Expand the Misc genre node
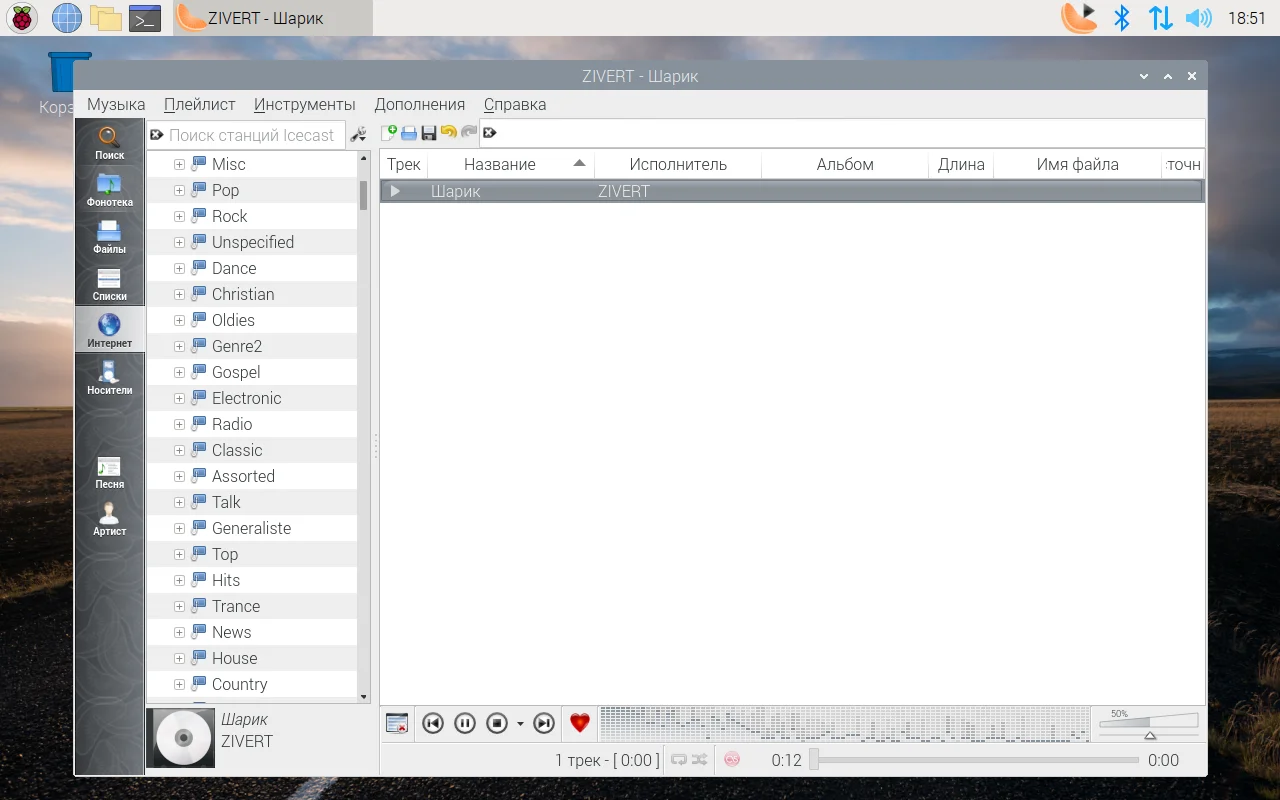The image size is (1280, 800). pyautogui.click(x=179, y=164)
